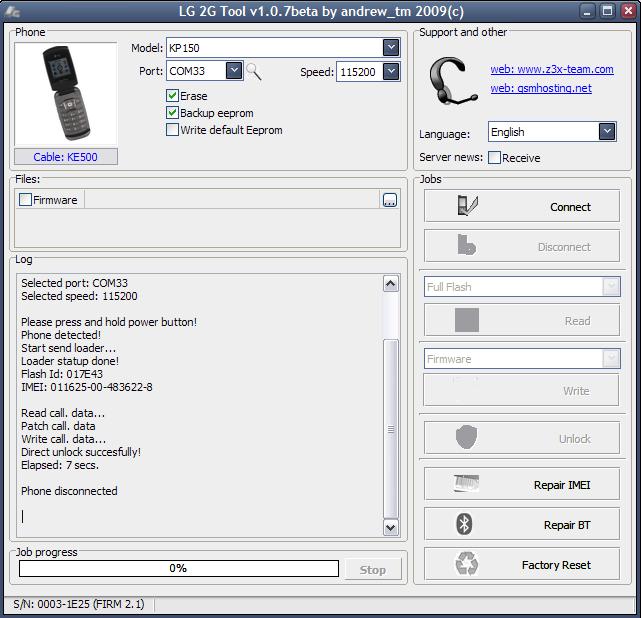Screen dimensions: 641x618
Task: Click the Cable: KE500 button
Action: [x=66, y=157]
